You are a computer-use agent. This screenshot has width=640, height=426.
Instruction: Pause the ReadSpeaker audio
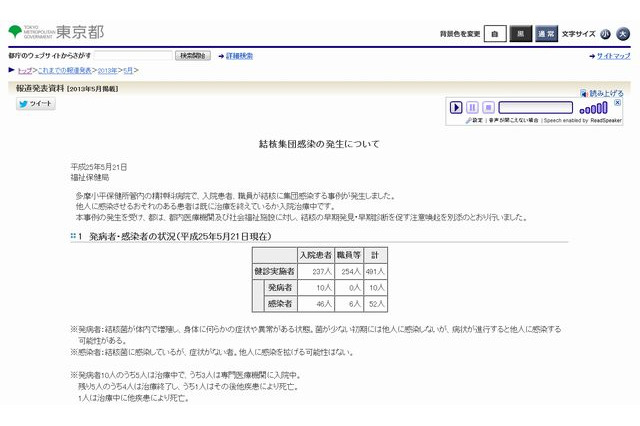472,107
